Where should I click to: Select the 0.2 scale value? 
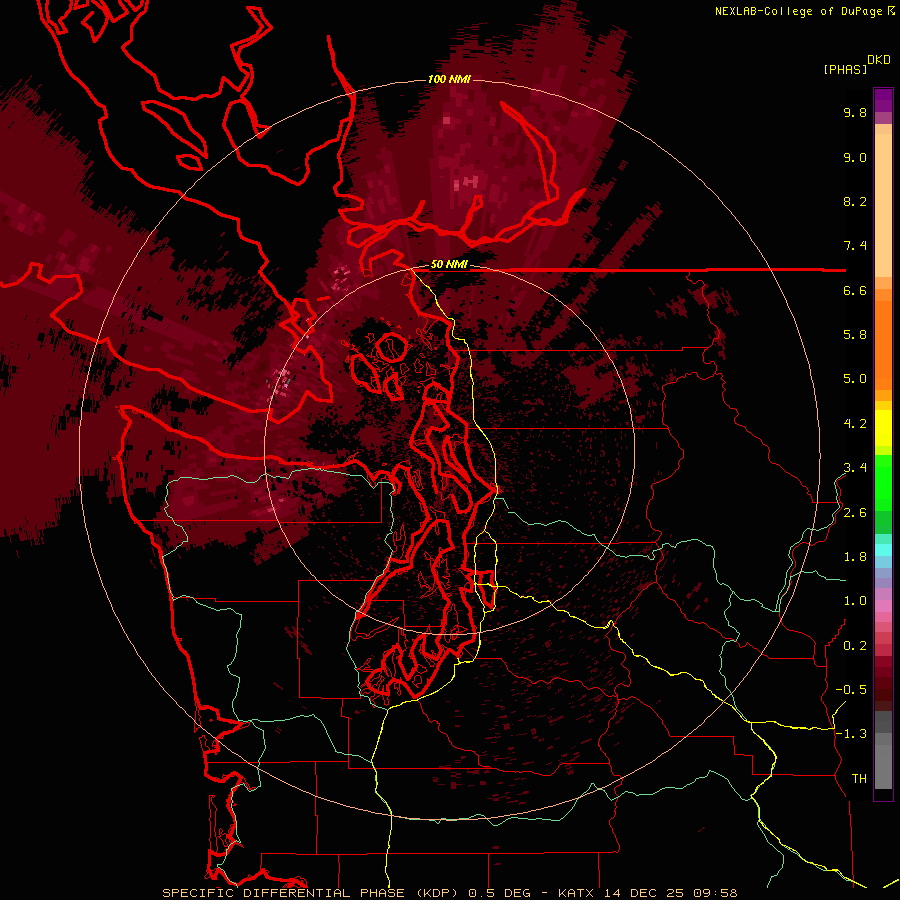coord(855,646)
